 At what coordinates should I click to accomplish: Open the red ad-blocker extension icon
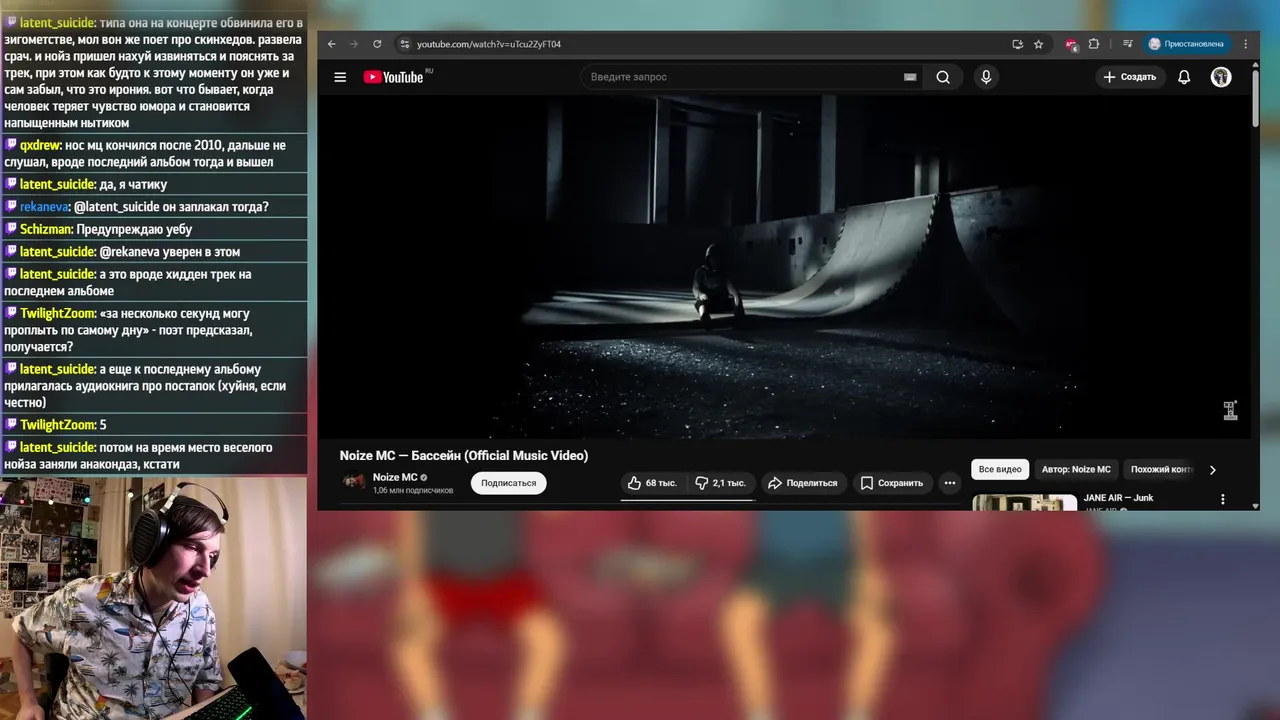pos(1071,44)
